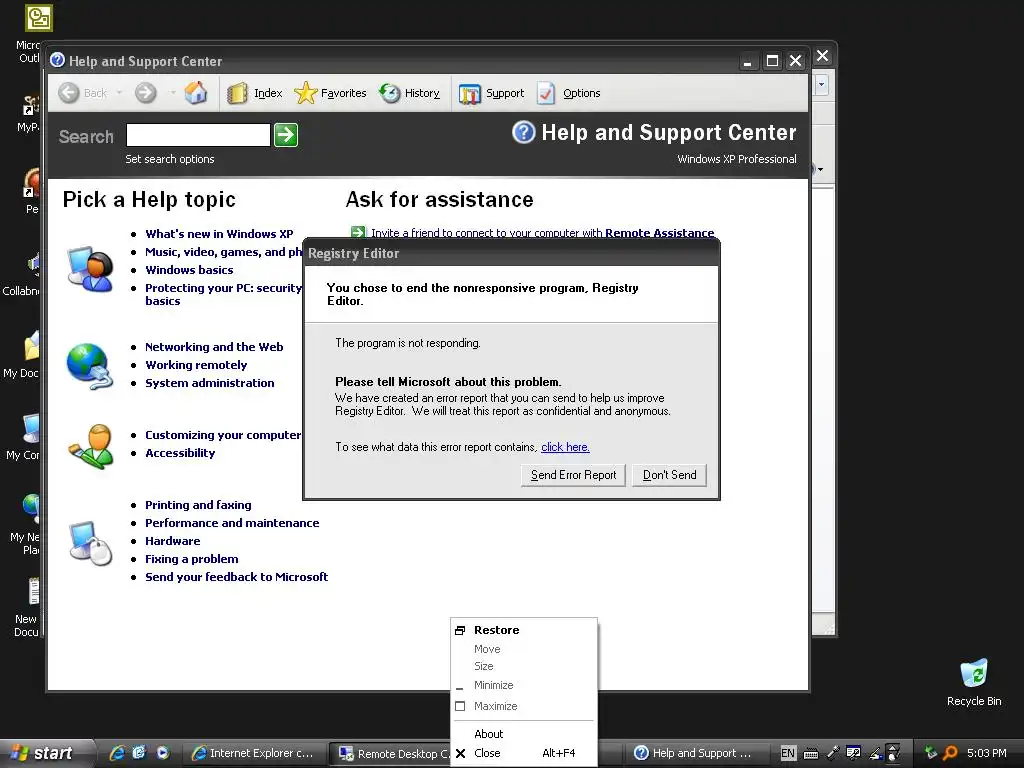Click the keyboard icon in language bar
This screenshot has height=768, width=1024.
click(810, 754)
